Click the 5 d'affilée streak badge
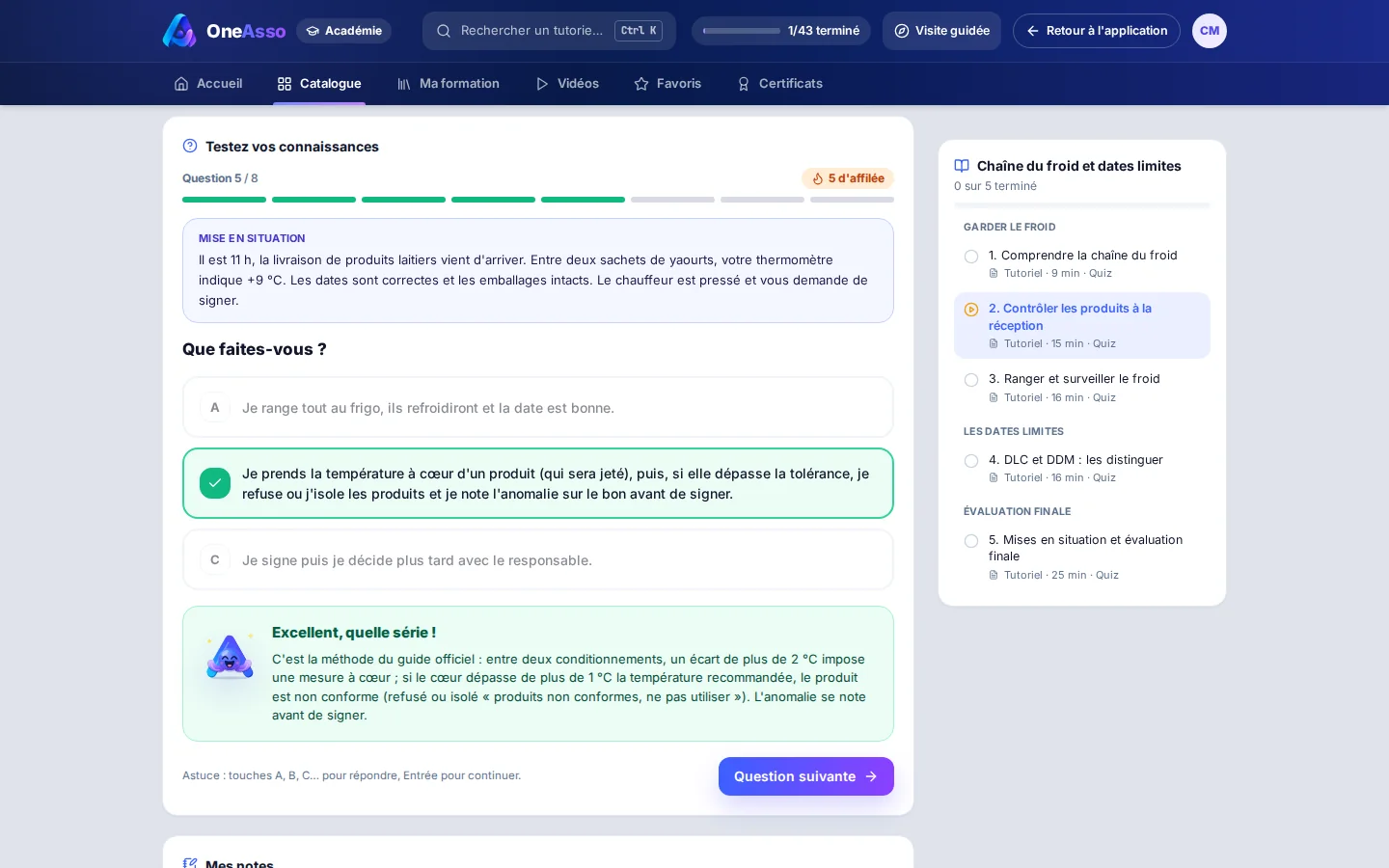 click(x=848, y=178)
